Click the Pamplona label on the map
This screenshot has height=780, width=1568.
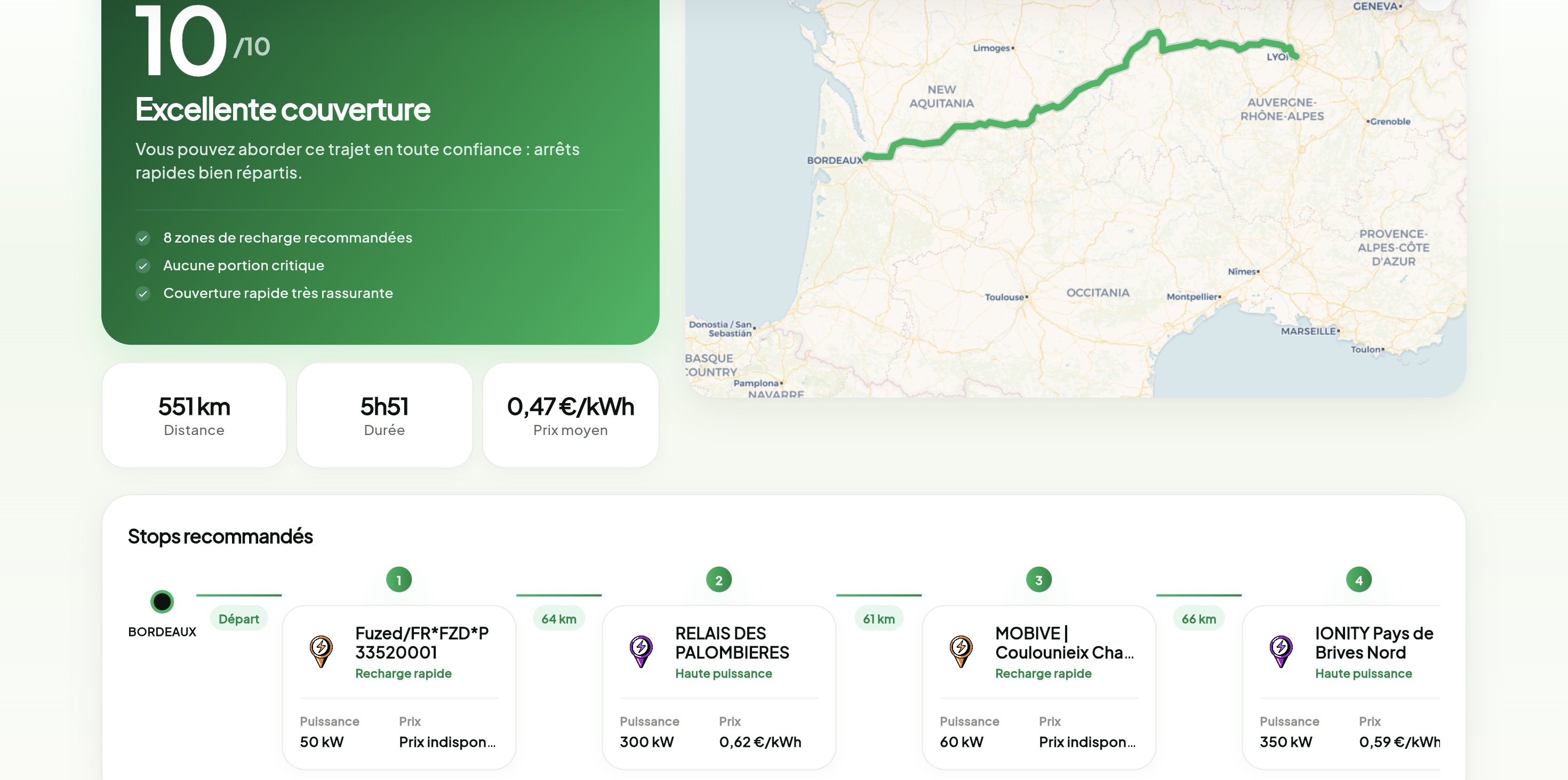tap(758, 383)
